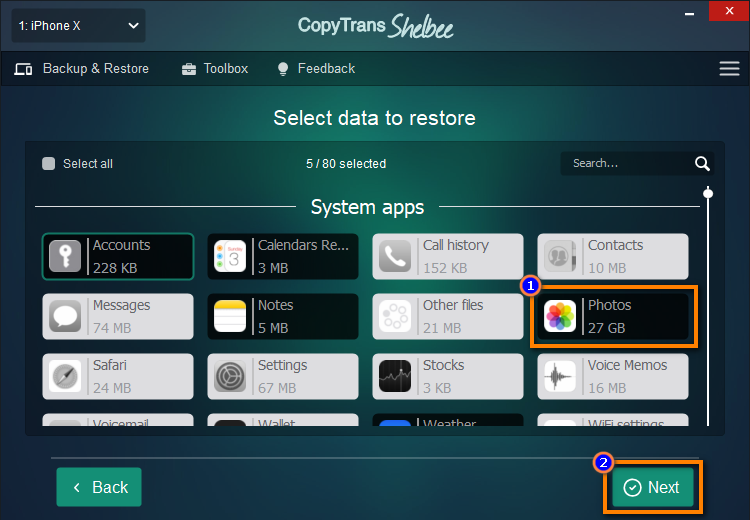Click the Feedback lightbulb icon
The image size is (750, 520).
tap(283, 69)
